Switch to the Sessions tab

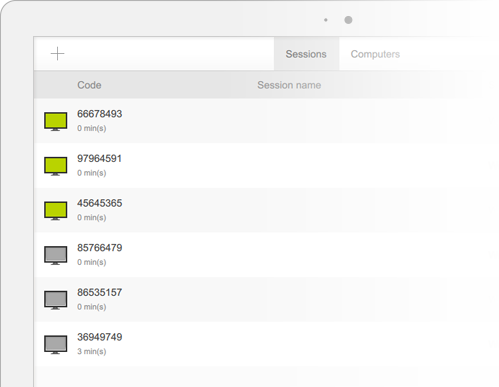306,54
